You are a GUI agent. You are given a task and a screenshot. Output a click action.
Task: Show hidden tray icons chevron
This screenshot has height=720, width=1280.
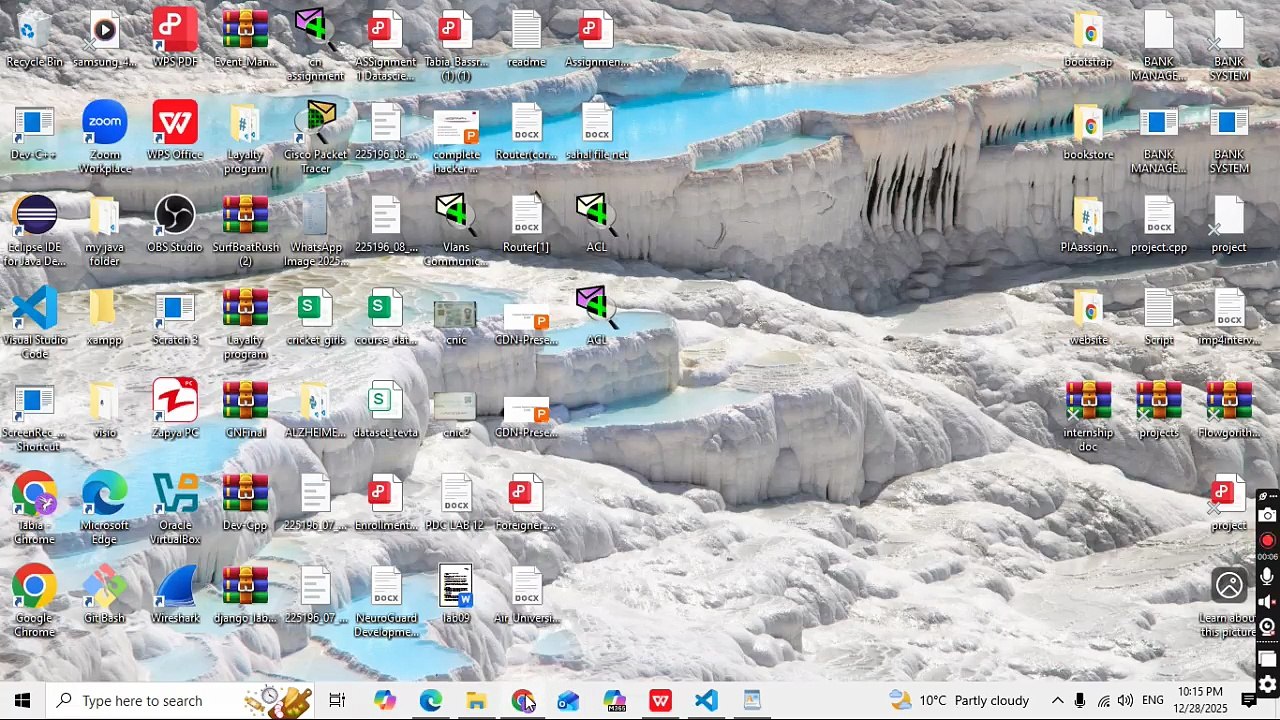pyautogui.click(x=1057, y=701)
